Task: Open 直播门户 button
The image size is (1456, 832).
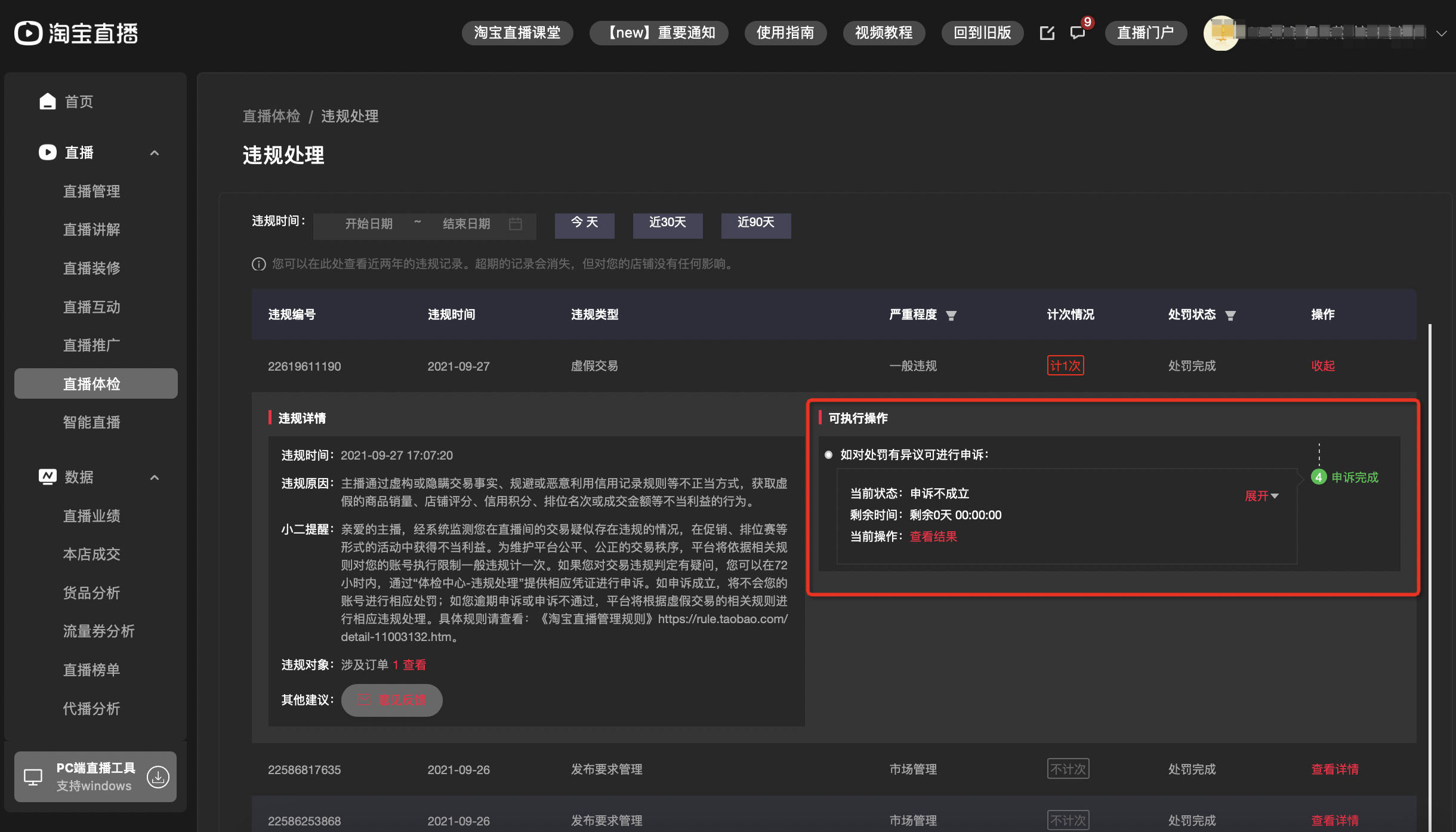Action: pyautogui.click(x=1146, y=33)
